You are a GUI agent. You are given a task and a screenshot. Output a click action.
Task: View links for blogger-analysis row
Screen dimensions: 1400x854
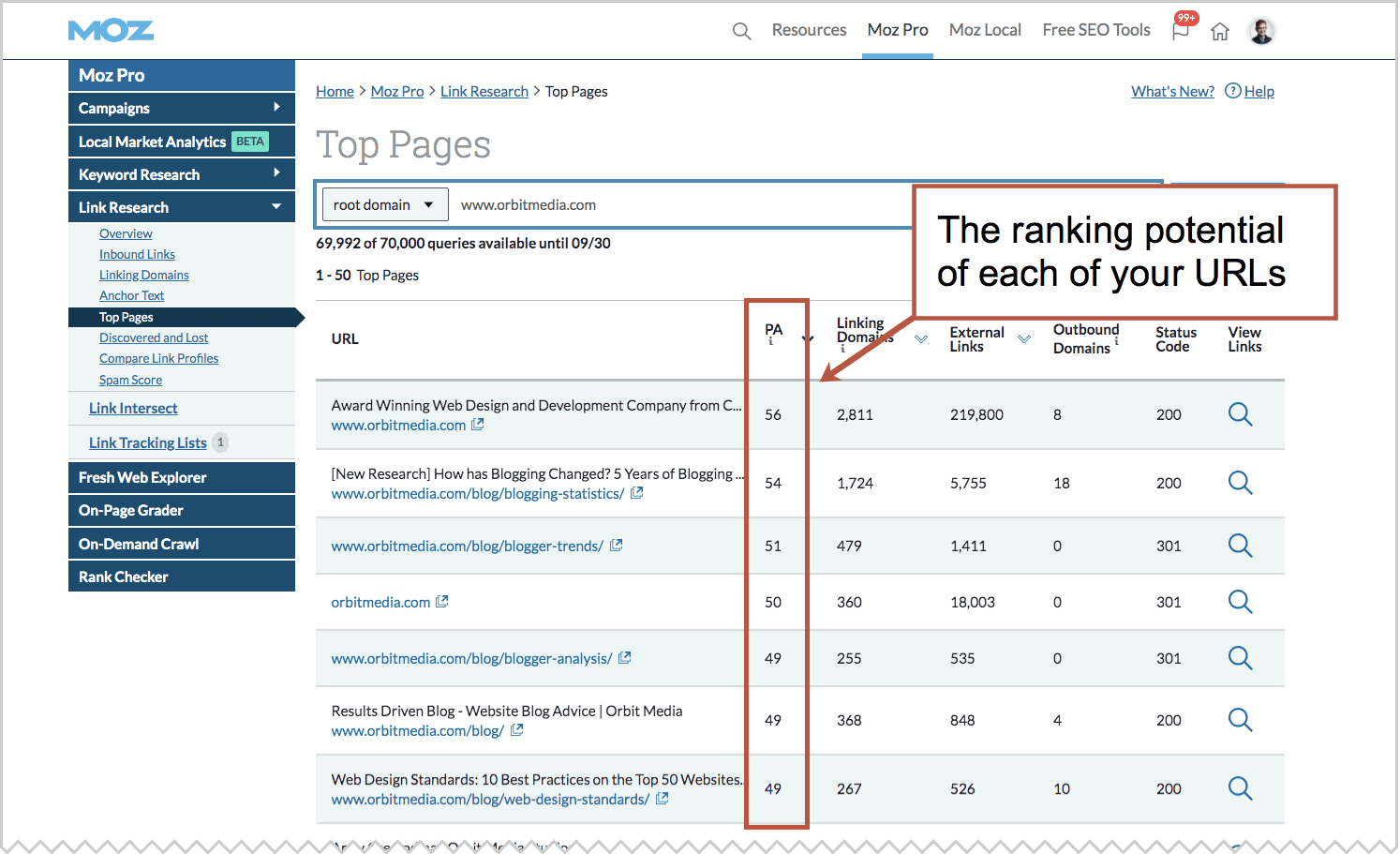(x=1240, y=658)
